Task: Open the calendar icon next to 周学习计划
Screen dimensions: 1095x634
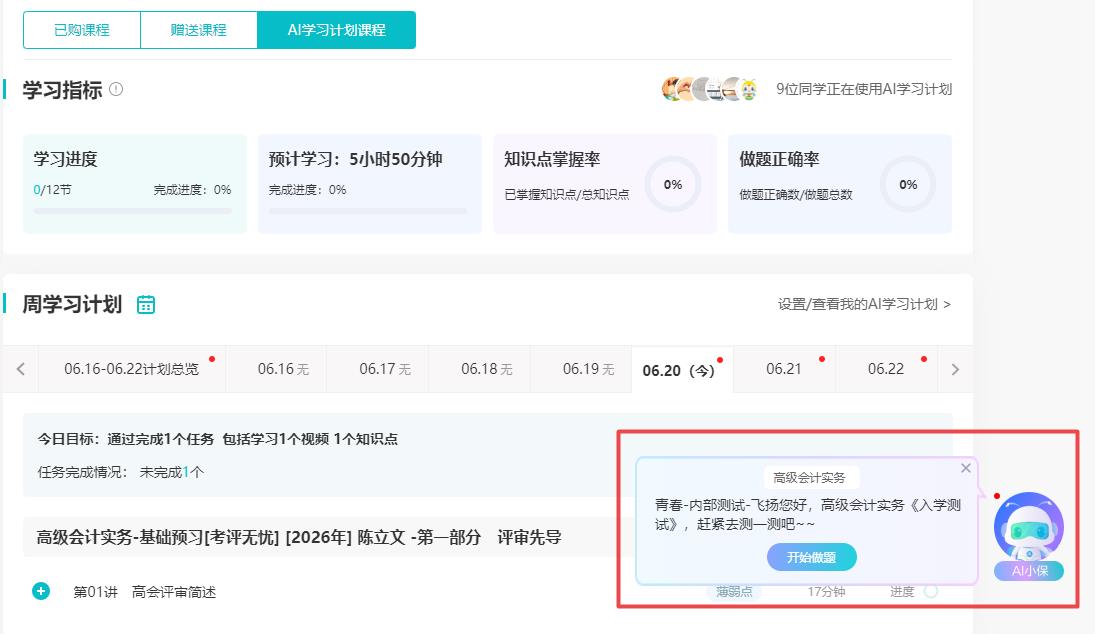Action: click(146, 305)
